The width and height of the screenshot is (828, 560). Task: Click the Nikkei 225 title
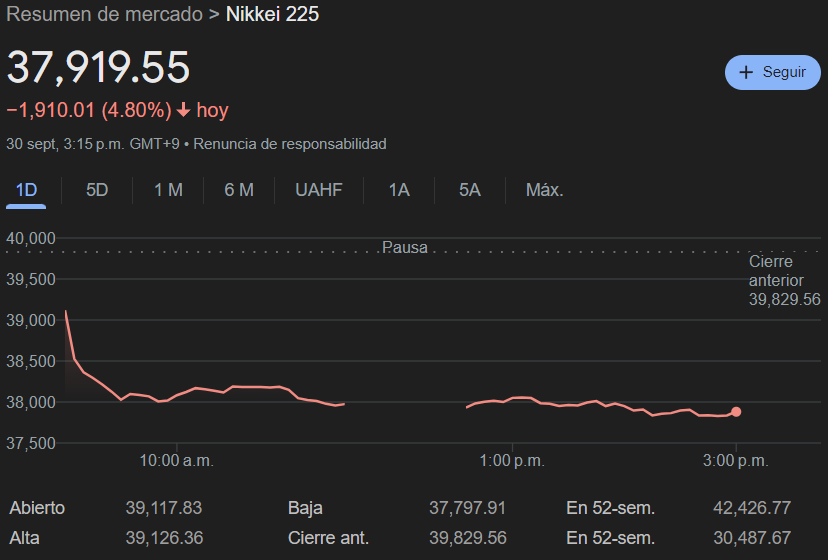pos(272,14)
